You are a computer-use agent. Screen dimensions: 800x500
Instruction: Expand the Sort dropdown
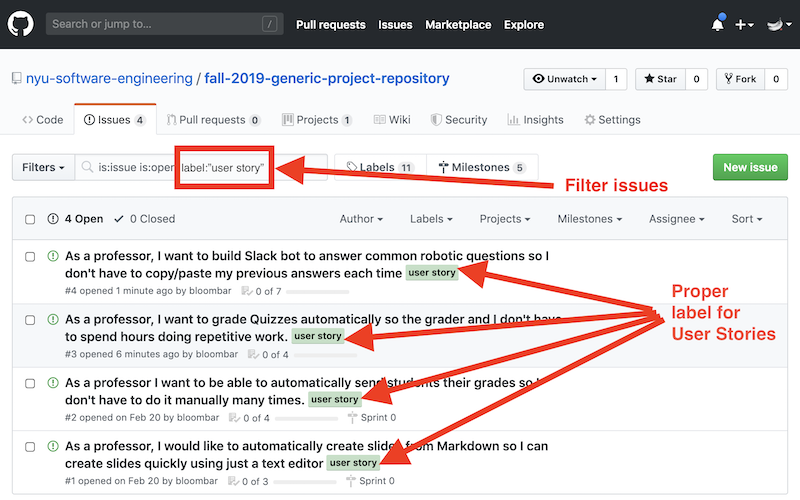pyautogui.click(x=746, y=219)
